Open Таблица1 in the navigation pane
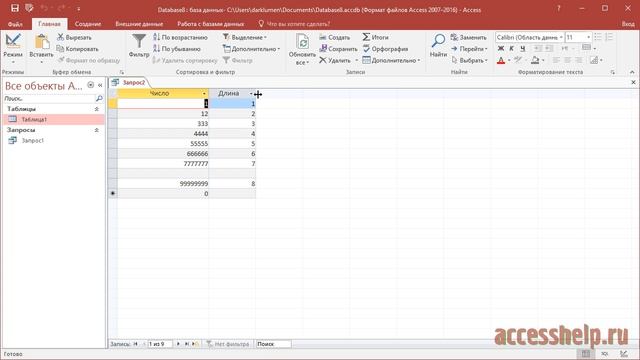Screen dimensions: 640x360 point(53,119)
